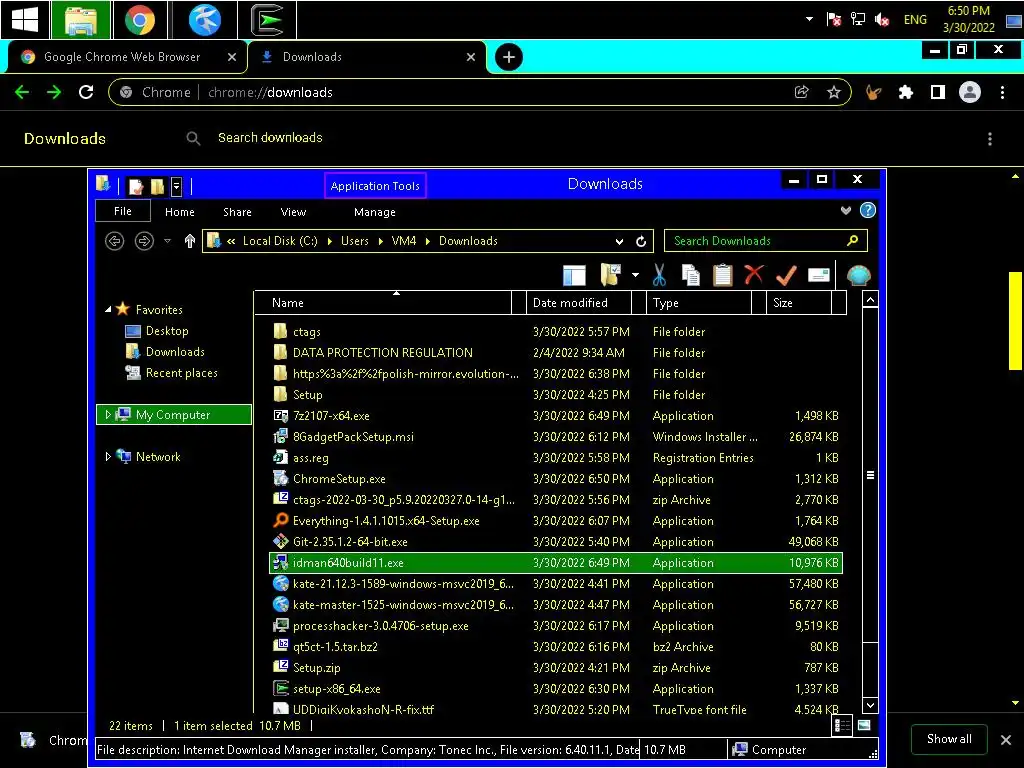Switch to Details view icon in status bar
The width and height of the screenshot is (1024, 768).
click(842, 725)
